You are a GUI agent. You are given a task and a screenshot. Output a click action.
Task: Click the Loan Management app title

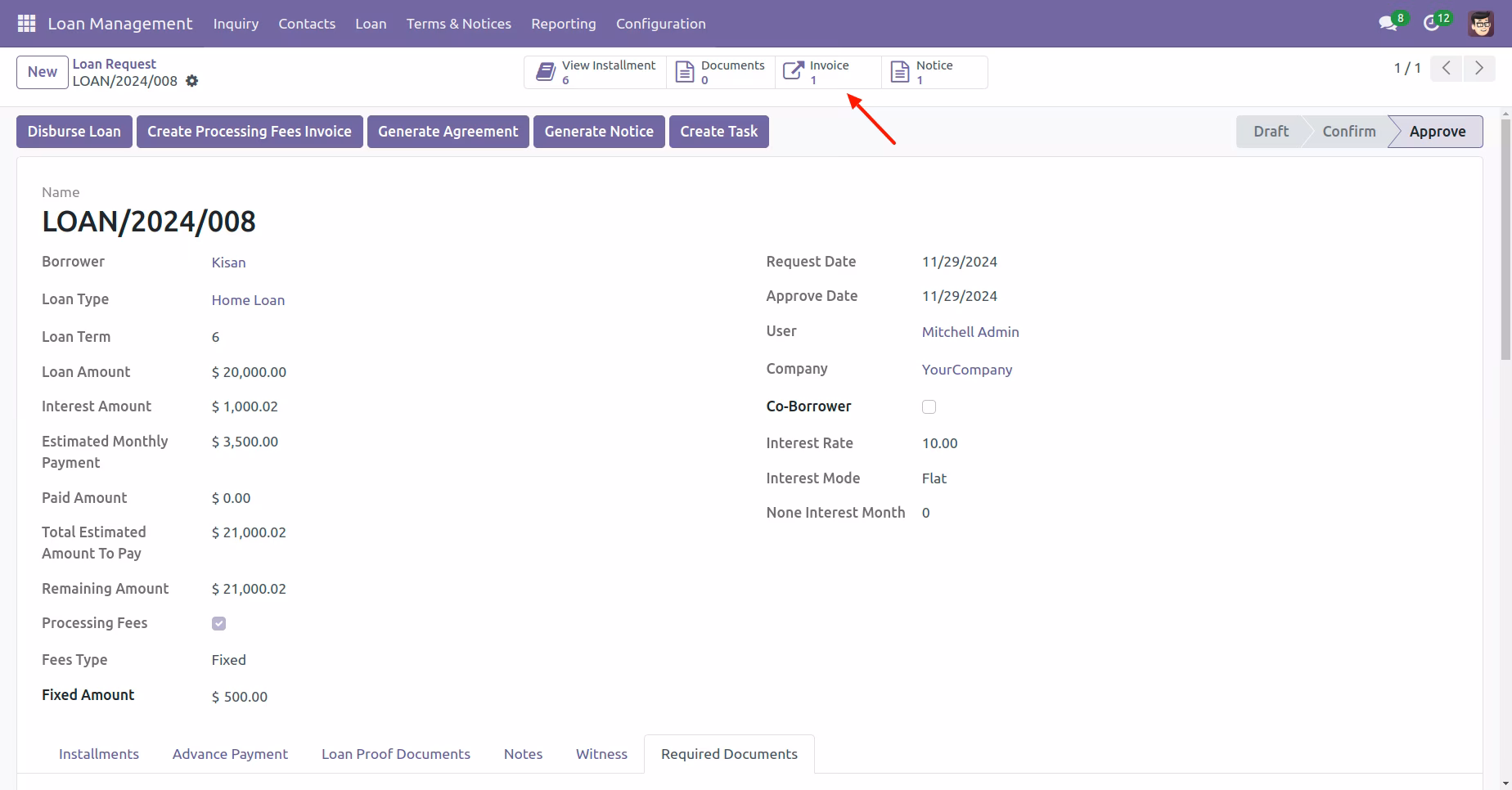pyautogui.click(x=120, y=24)
